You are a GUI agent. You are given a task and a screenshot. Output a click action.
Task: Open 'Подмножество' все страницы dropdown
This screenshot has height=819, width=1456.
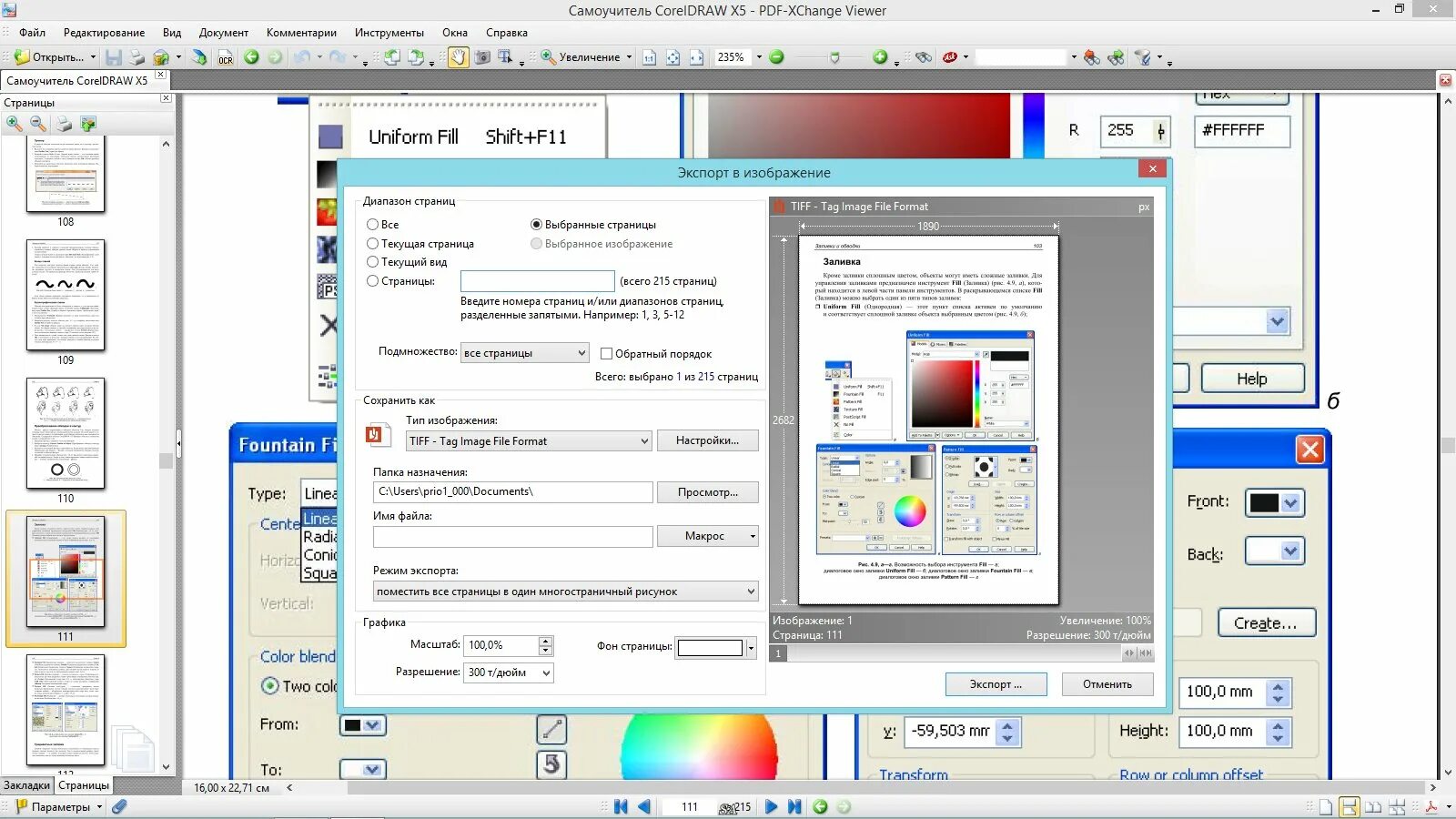524,352
